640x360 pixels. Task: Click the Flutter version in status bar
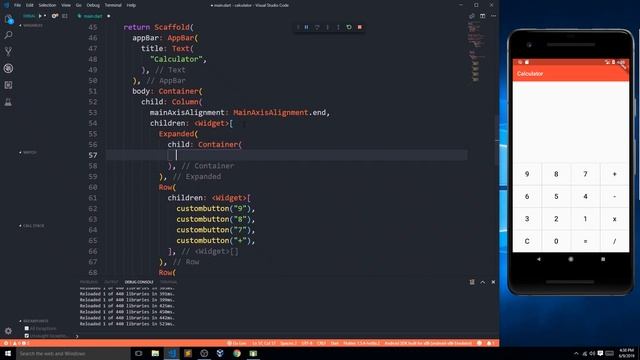pyautogui.click(x=361, y=343)
